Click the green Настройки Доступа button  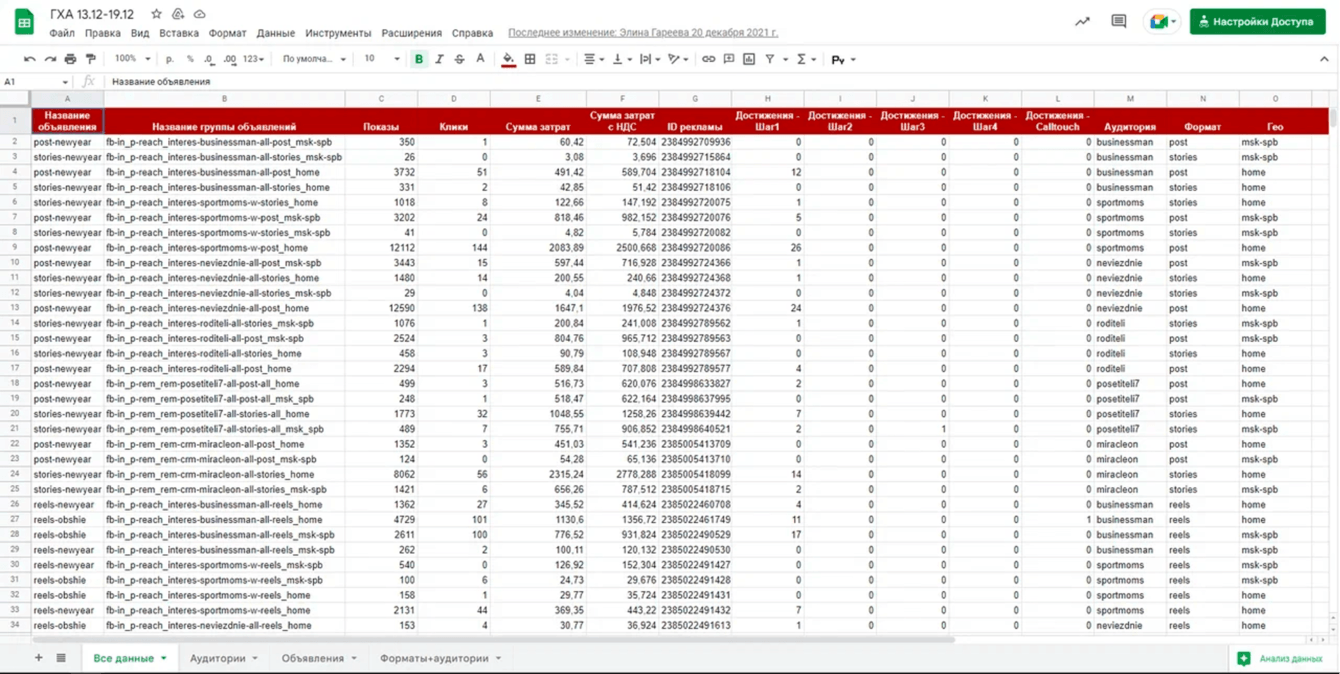[1257, 21]
